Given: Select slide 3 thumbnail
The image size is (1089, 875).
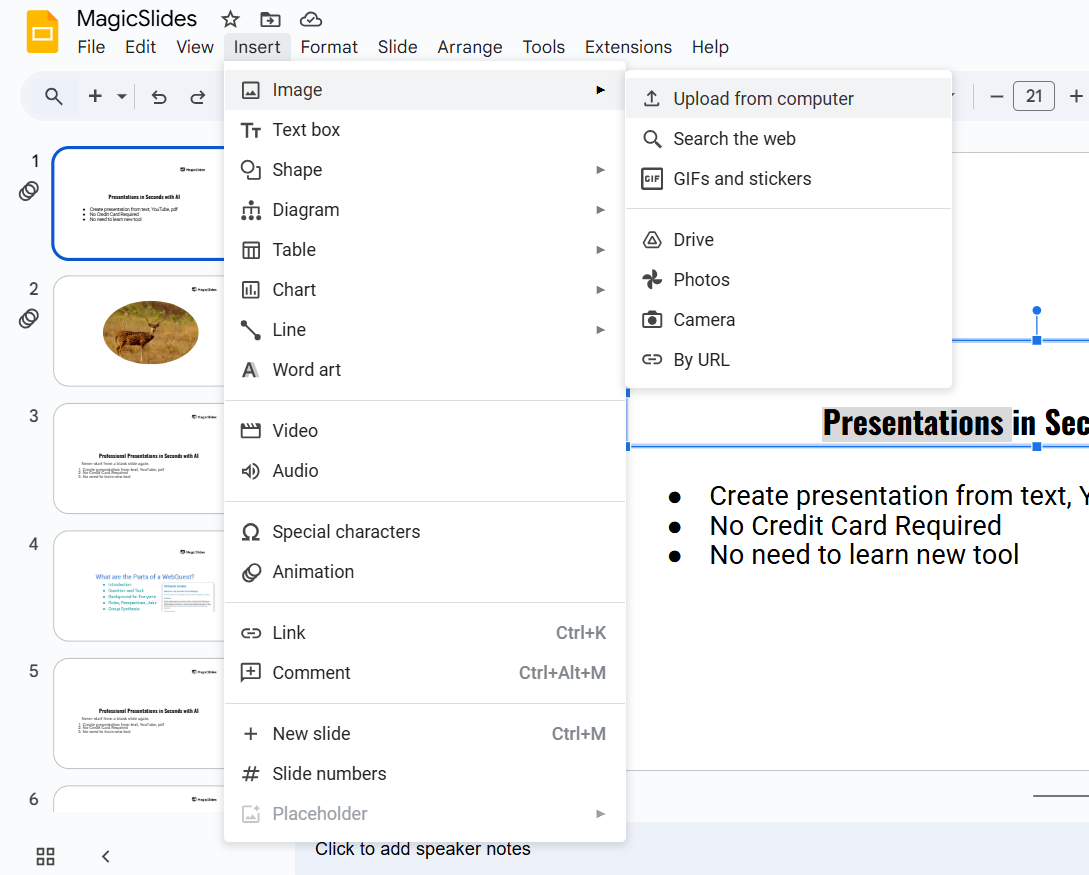Looking at the screenshot, I should pyautogui.click(x=139, y=458).
